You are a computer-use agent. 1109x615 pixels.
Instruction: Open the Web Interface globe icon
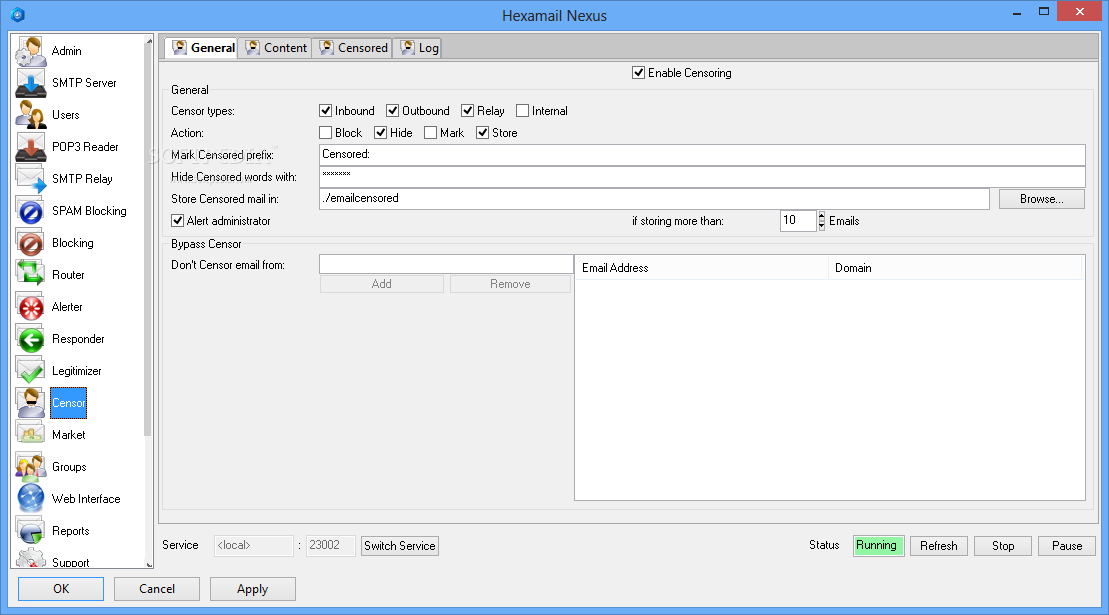[31, 499]
